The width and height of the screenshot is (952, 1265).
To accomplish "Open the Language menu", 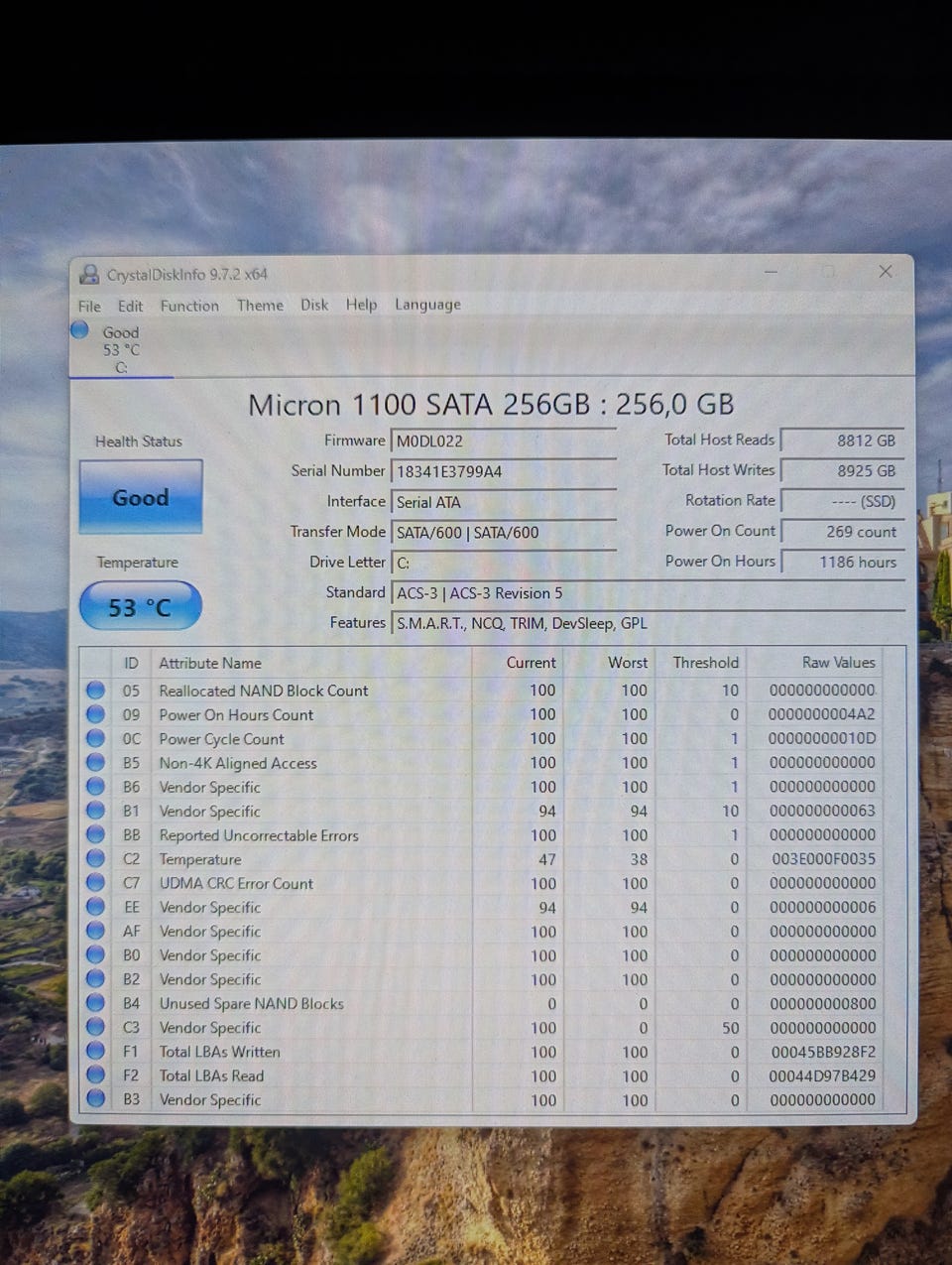I will pos(427,305).
